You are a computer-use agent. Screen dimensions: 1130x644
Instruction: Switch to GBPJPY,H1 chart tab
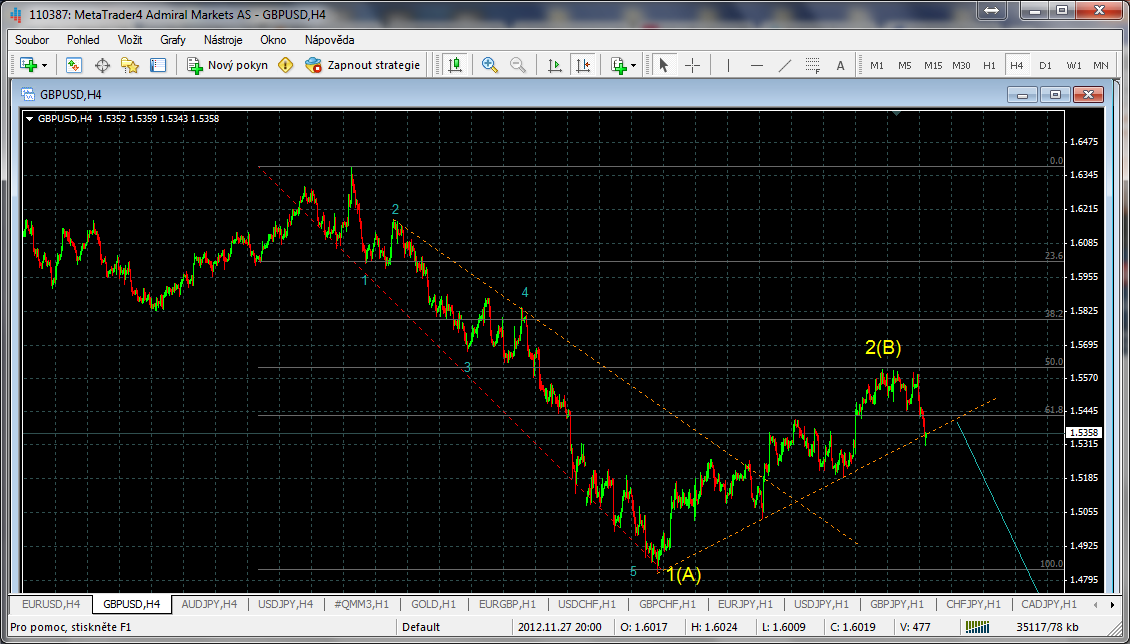click(897, 604)
